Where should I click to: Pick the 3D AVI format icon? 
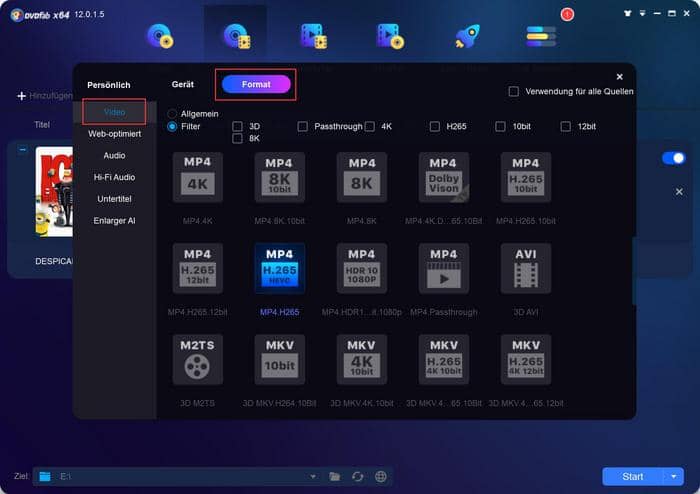coord(525,267)
